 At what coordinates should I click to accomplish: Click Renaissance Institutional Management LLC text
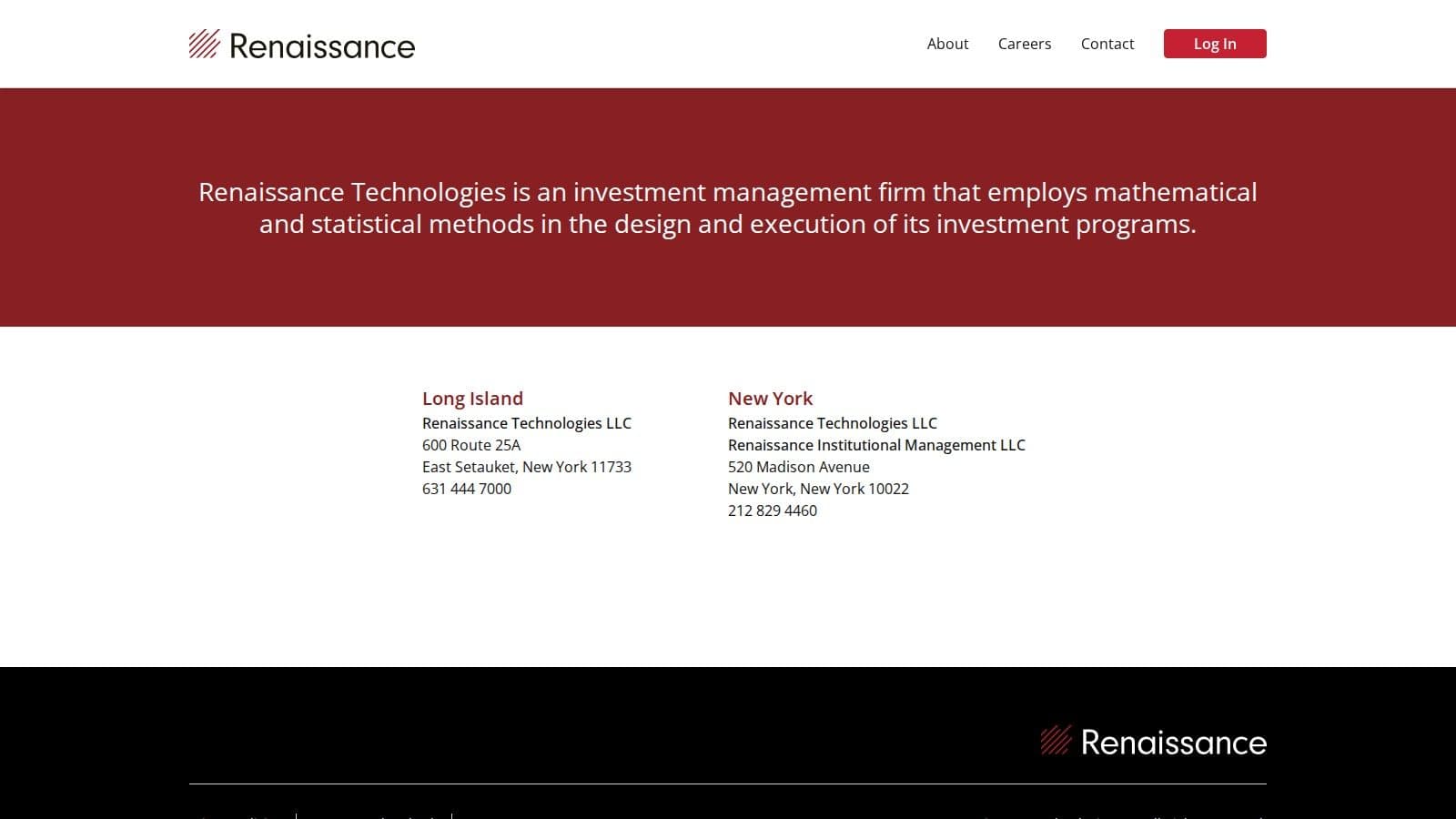(x=876, y=445)
